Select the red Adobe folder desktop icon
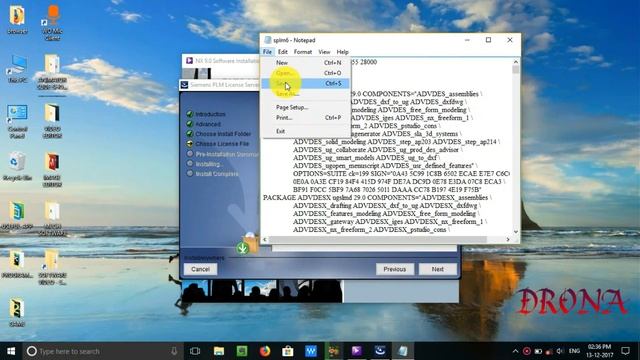 (x=52, y=170)
